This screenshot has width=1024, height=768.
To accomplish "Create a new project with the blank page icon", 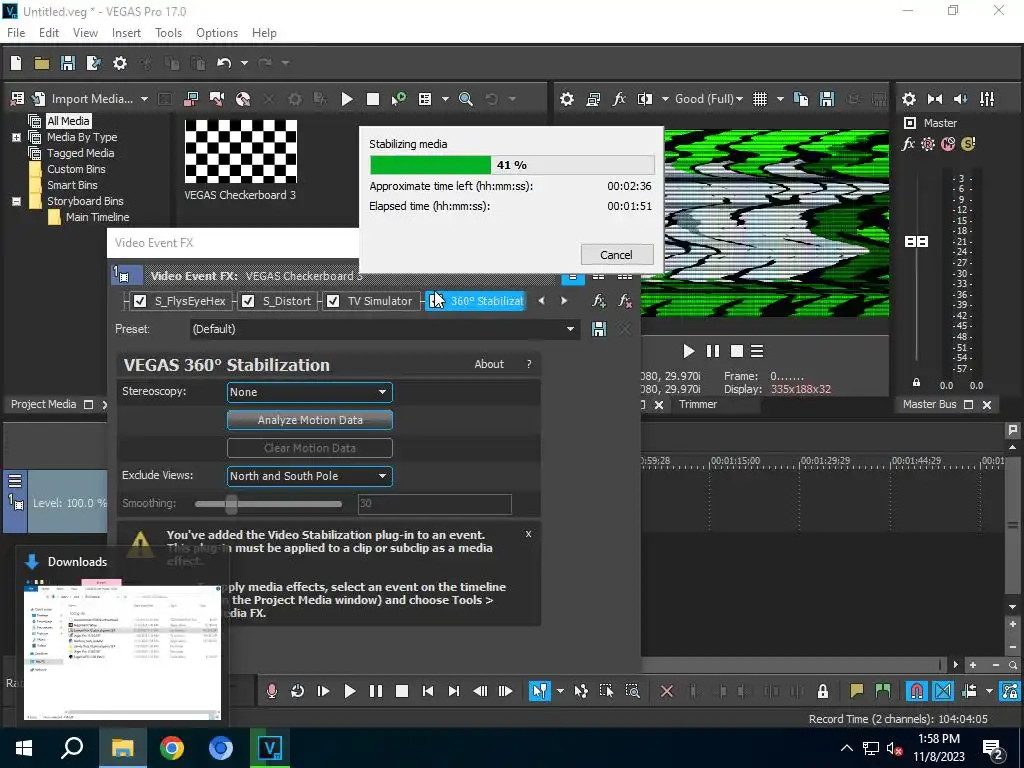I will click(16, 63).
